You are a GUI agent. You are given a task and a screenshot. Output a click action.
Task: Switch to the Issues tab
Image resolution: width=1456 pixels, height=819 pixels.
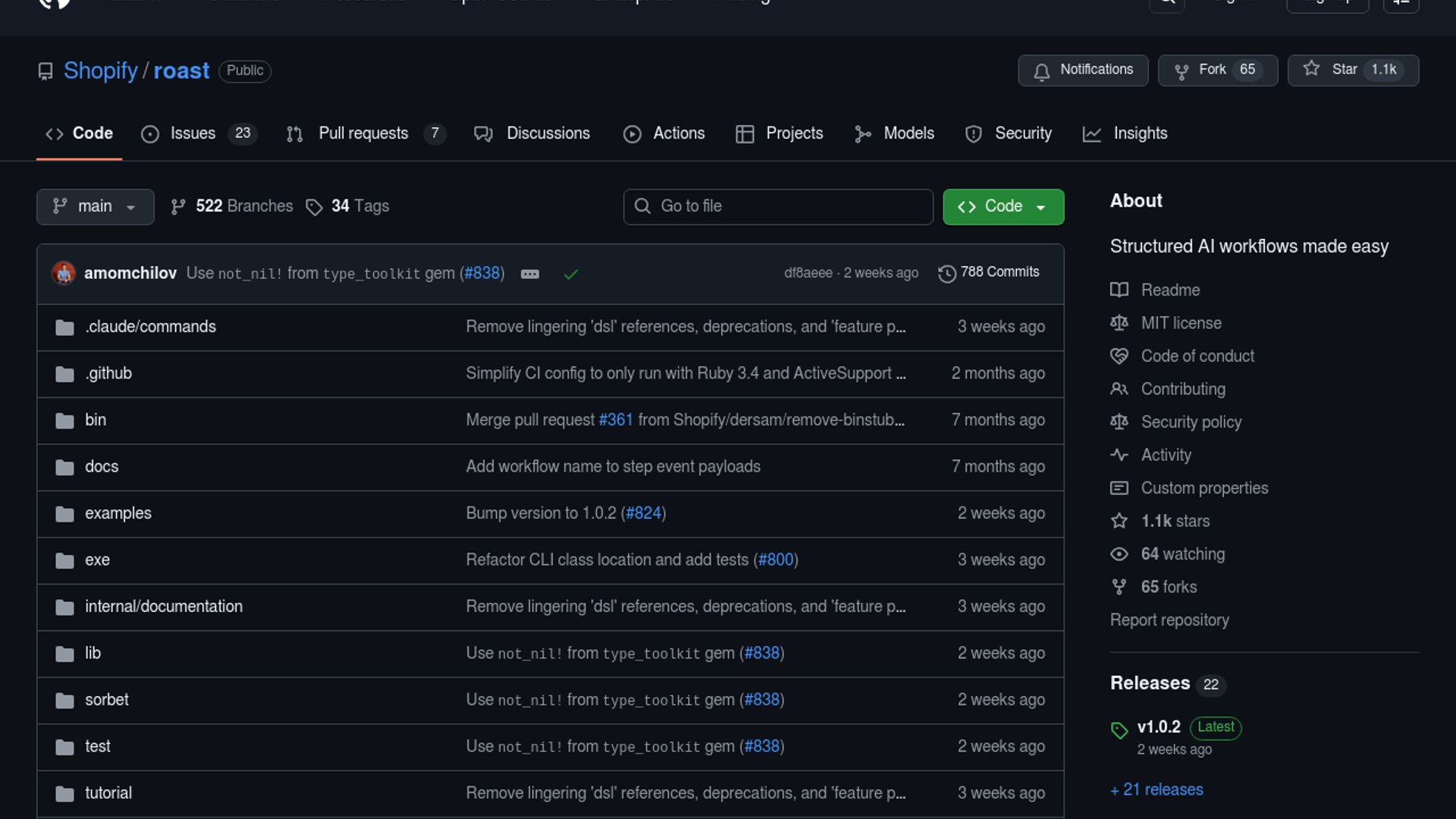click(193, 133)
